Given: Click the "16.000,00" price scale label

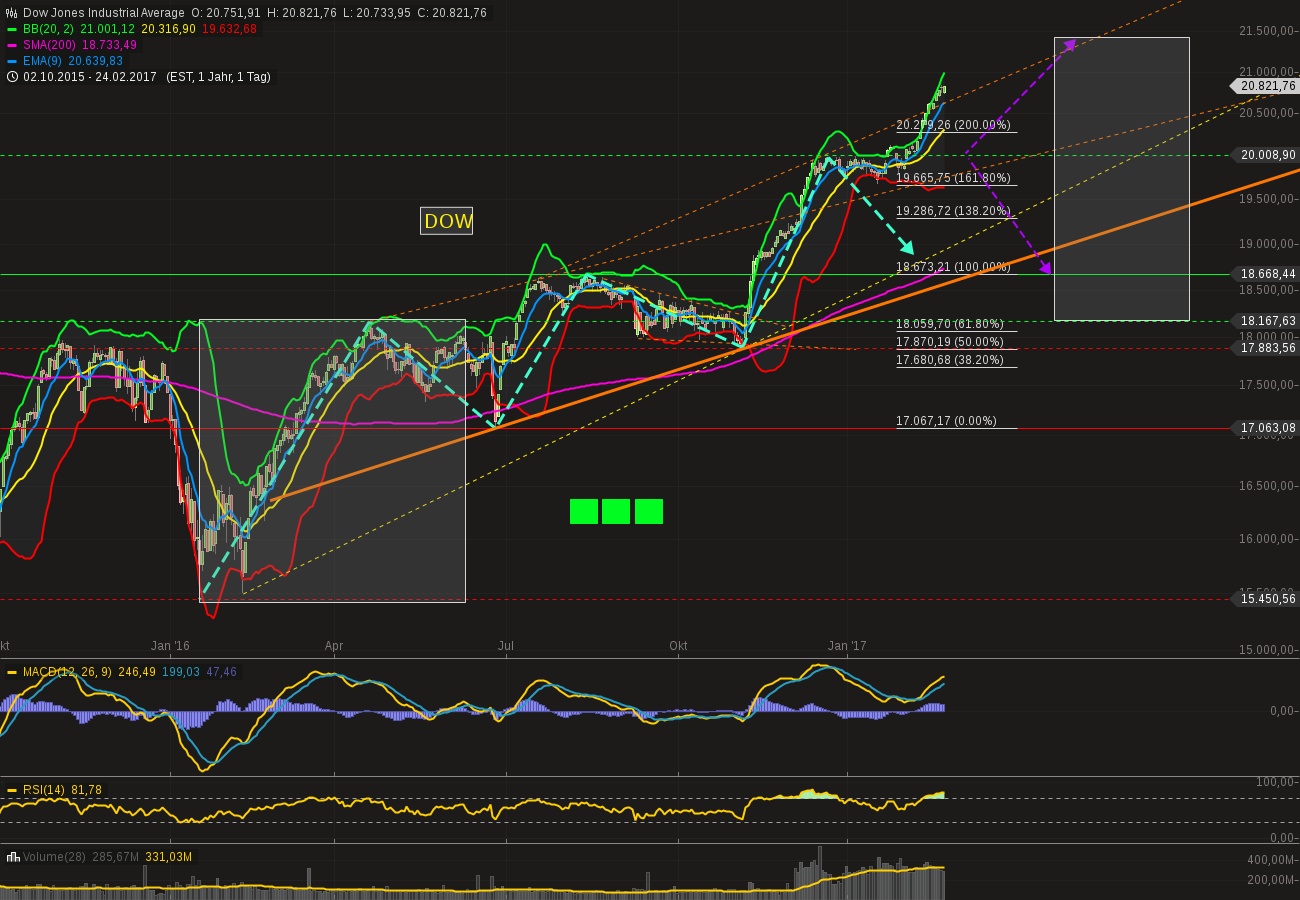Looking at the screenshot, I should (x=1267, y=539).
